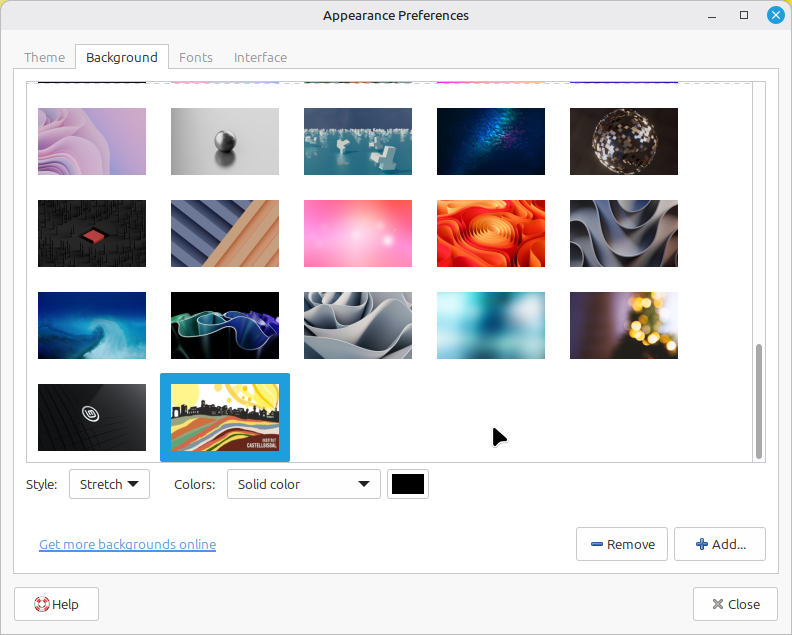Pick the colorful city skyline wallpaper
792x635 pixels.
click(225, 417)
